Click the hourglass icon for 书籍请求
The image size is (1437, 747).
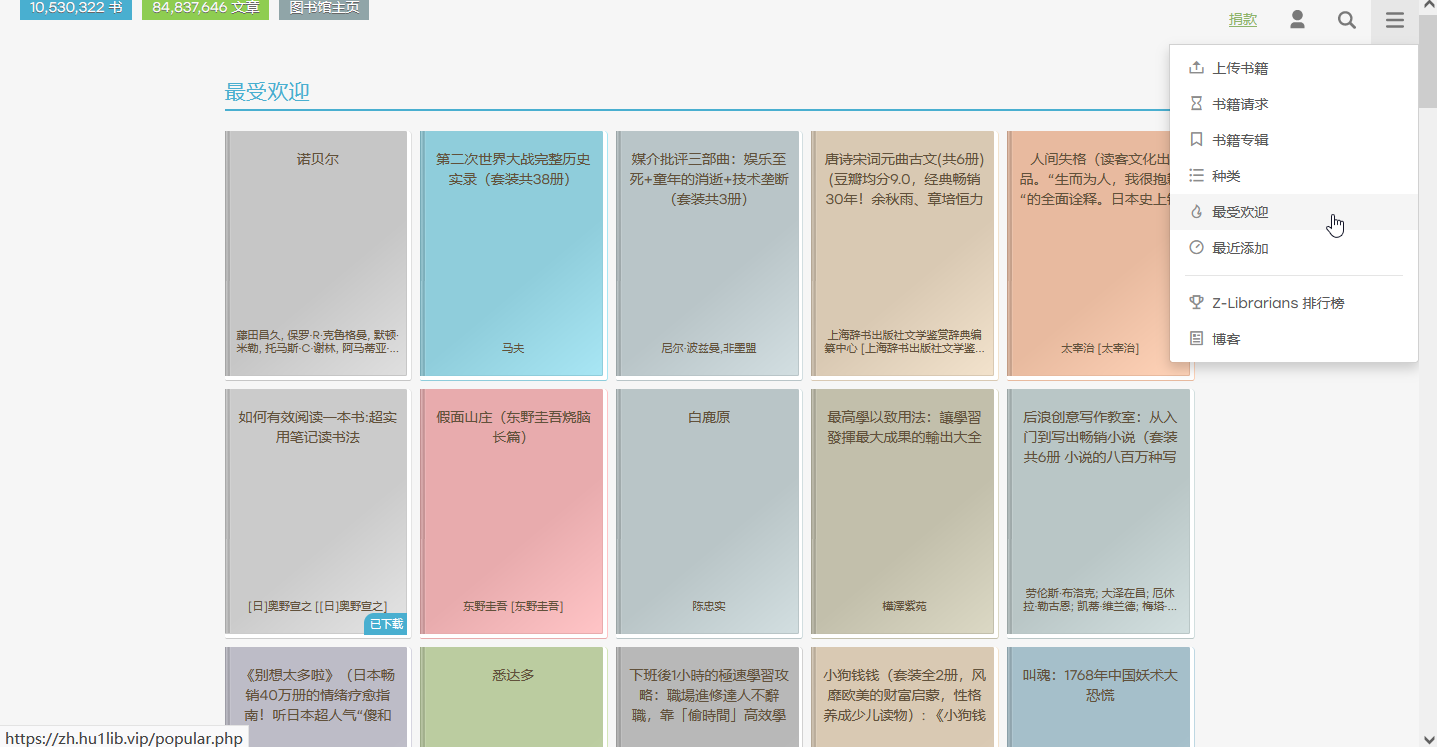pos(1196,104)
